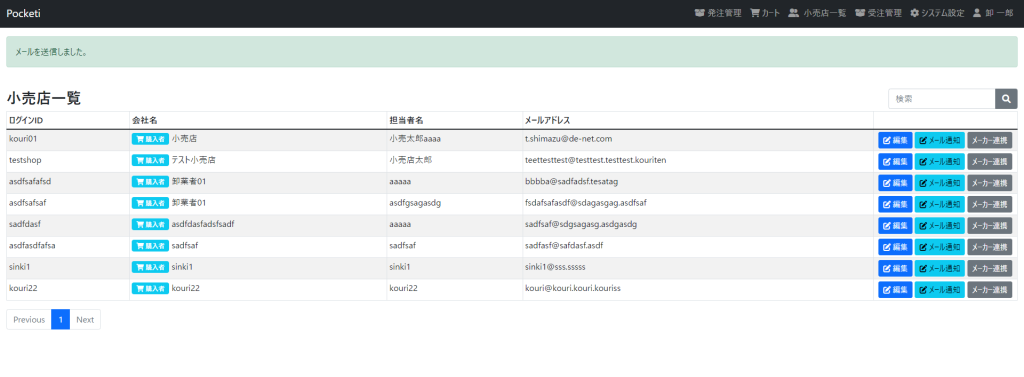
Task: Click the 購入者 badge in the asdfsafafsd row
Action: point(150,182)
